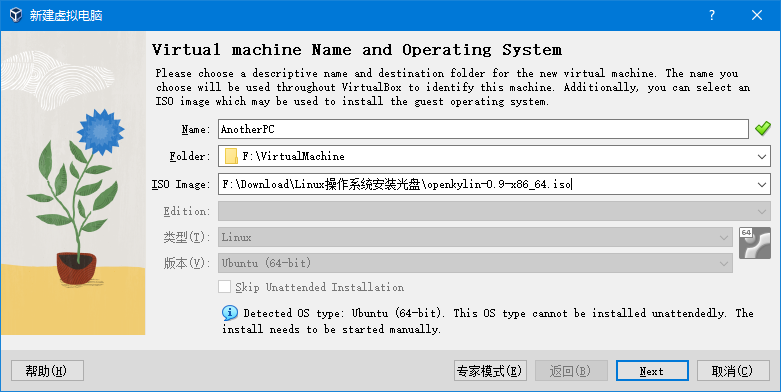The height and width of the screenshot is (392, 781).
Task: Open the Folder dropdown arrow
Action: pyautogui.click(x=762, y=156)
